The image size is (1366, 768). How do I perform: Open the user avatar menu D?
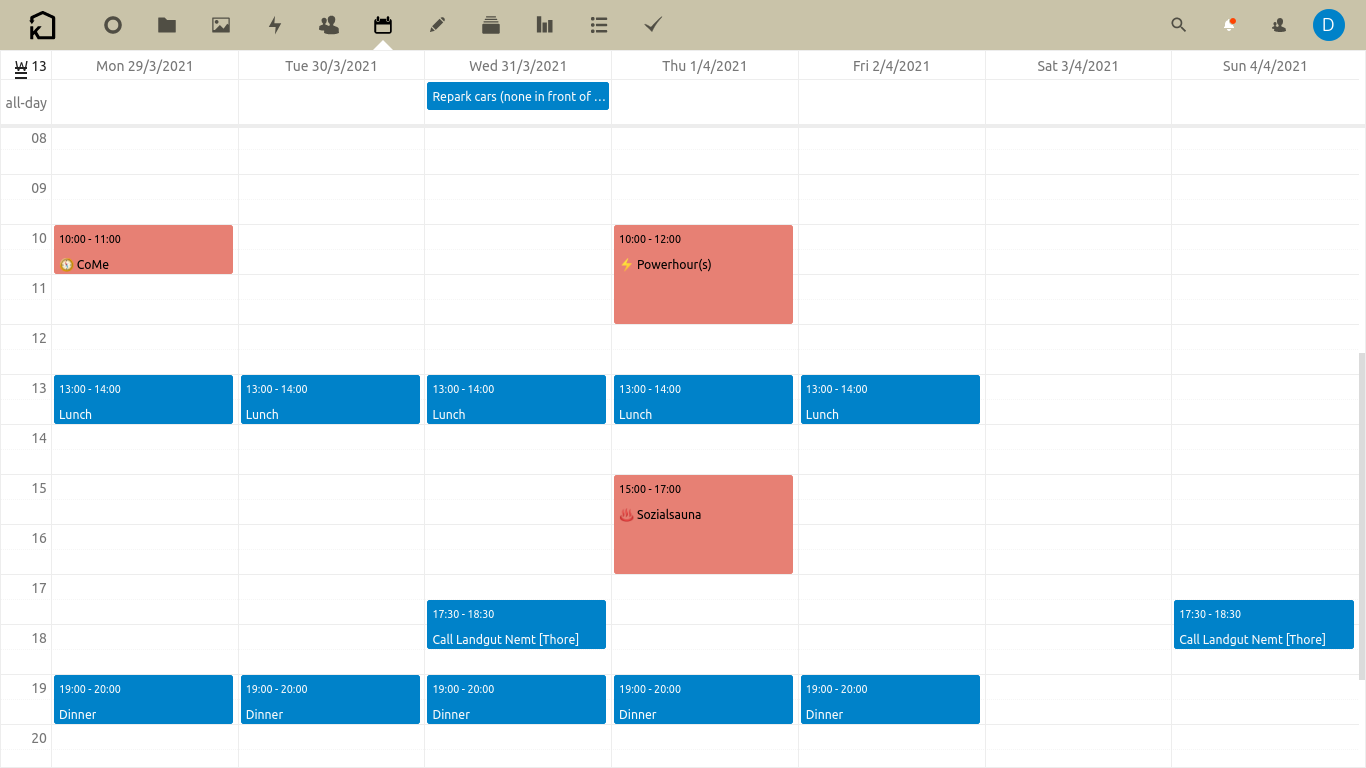(1328, 25)
